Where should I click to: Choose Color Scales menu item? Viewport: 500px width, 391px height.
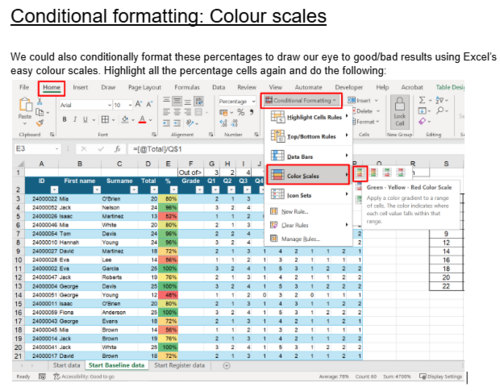click(x=308, y=175)
